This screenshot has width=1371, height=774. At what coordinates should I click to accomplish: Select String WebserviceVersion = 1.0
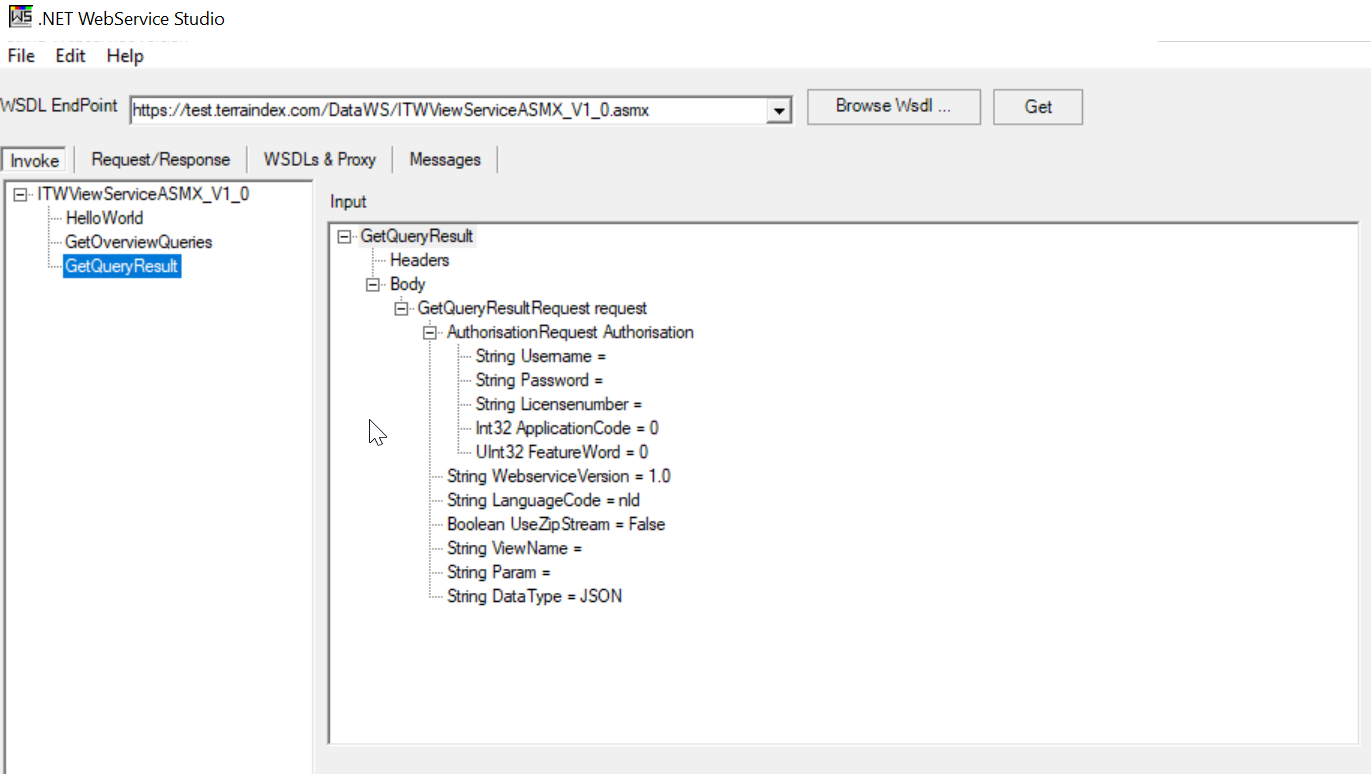coord(558,476)
